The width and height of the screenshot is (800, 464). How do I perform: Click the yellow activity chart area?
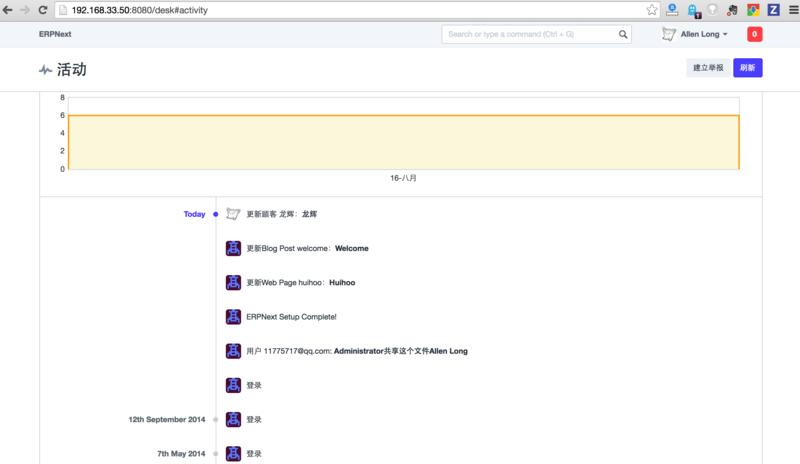point(404,142)
